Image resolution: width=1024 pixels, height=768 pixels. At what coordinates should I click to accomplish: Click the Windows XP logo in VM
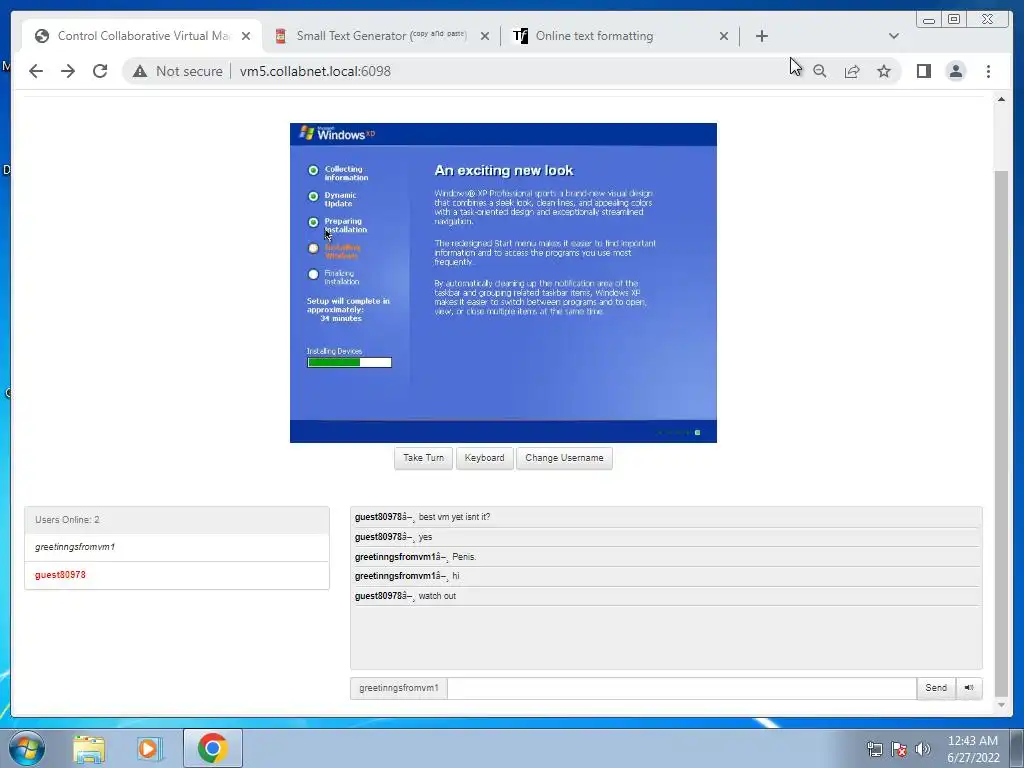337,134
